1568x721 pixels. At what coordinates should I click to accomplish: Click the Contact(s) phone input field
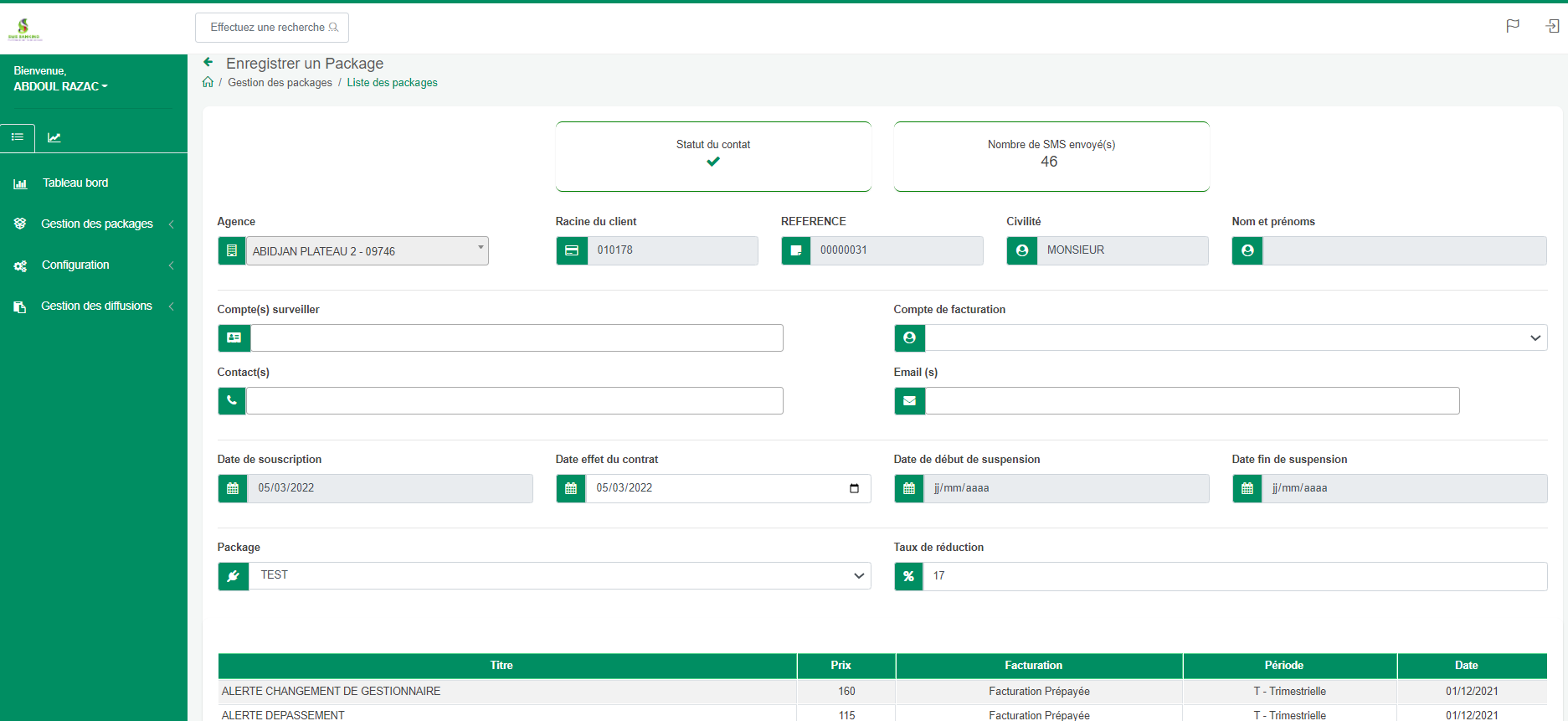[514, 400]
